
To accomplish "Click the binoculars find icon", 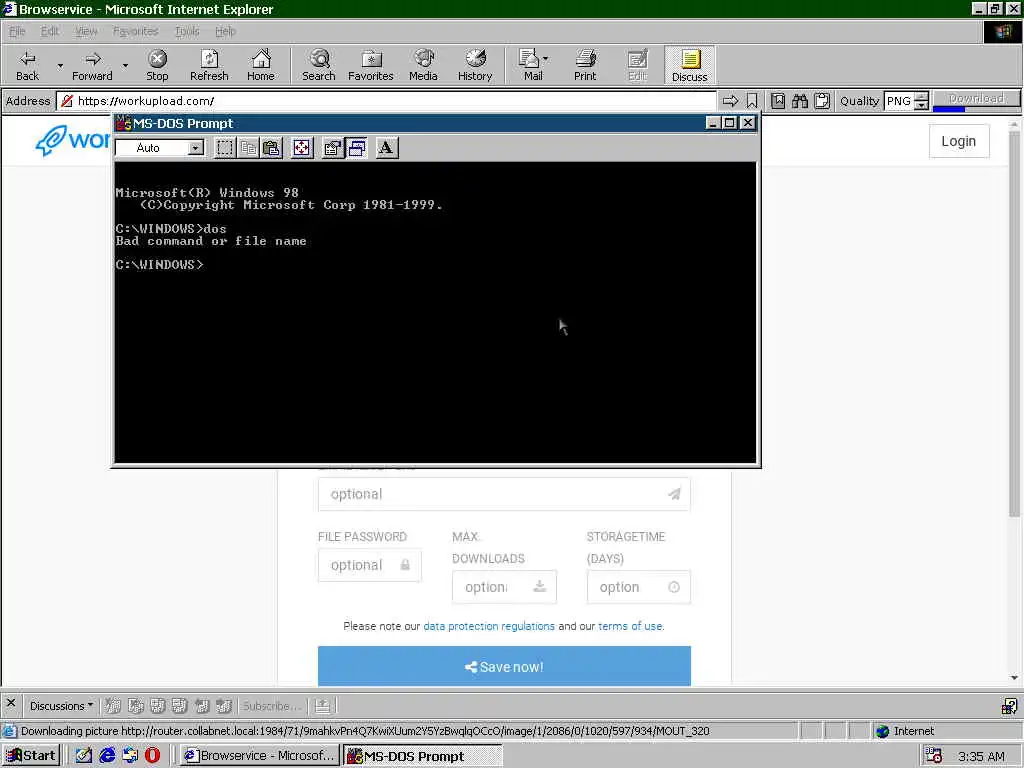I will (x=800, y=101).
